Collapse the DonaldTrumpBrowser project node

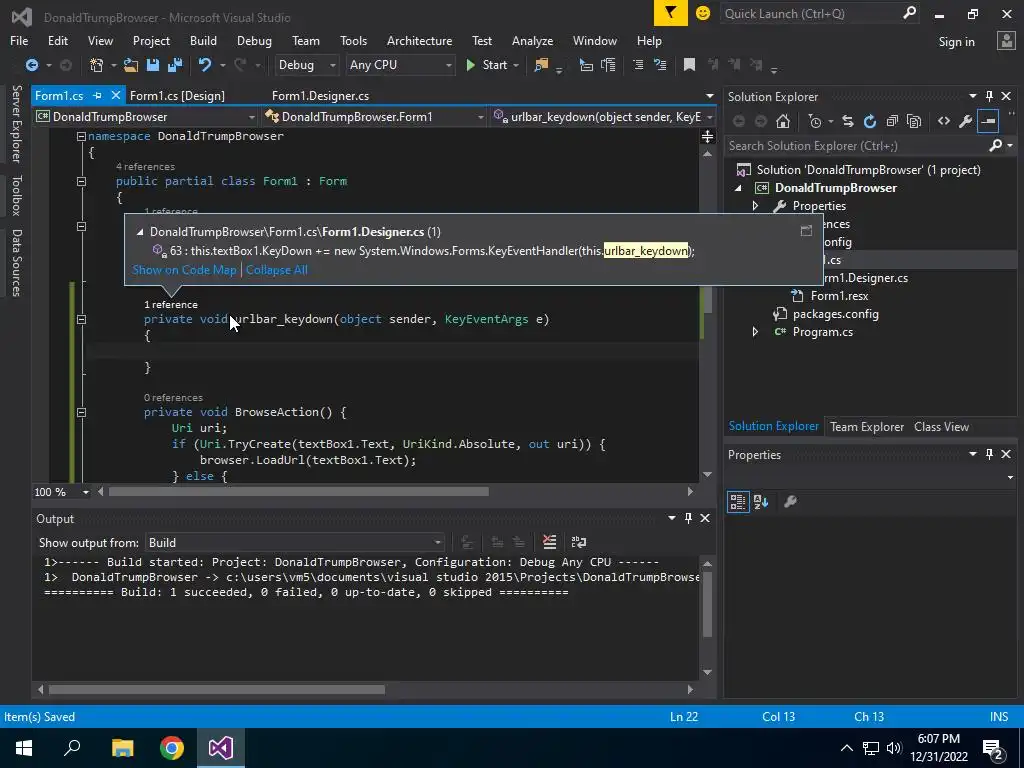[738, 188]
